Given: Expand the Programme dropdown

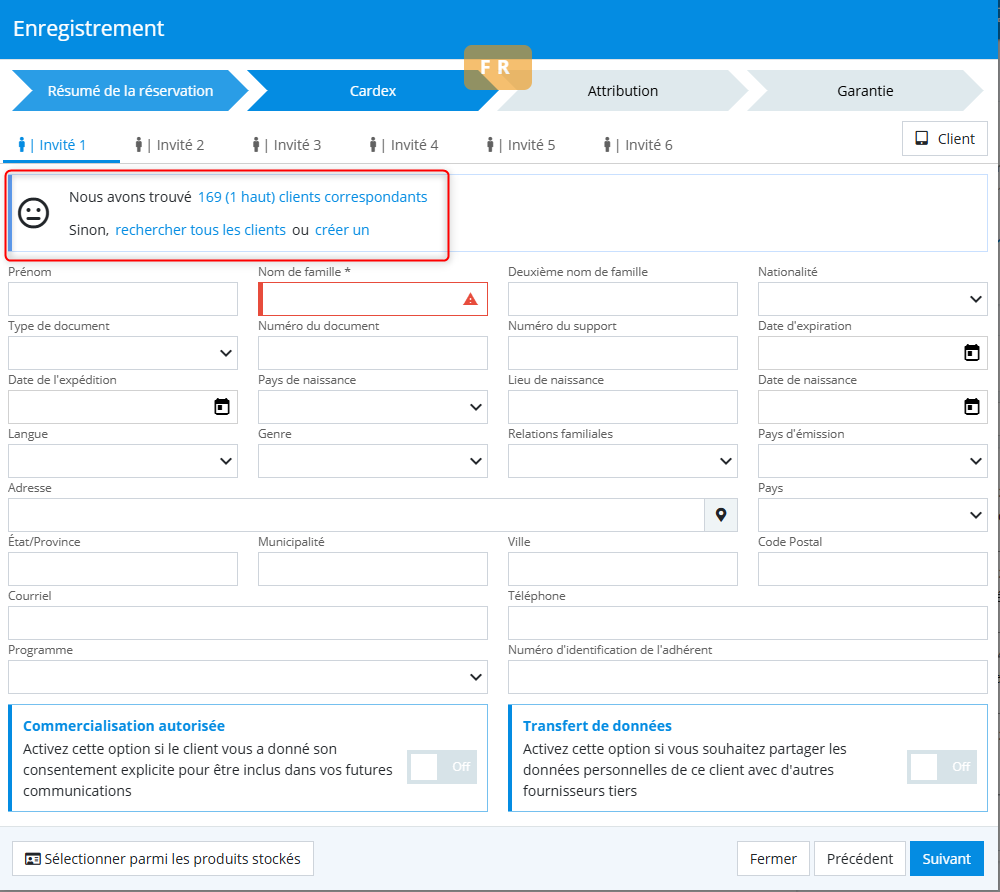Looking at the screenshot, I should pyautogui.click(x=247, y=677).
